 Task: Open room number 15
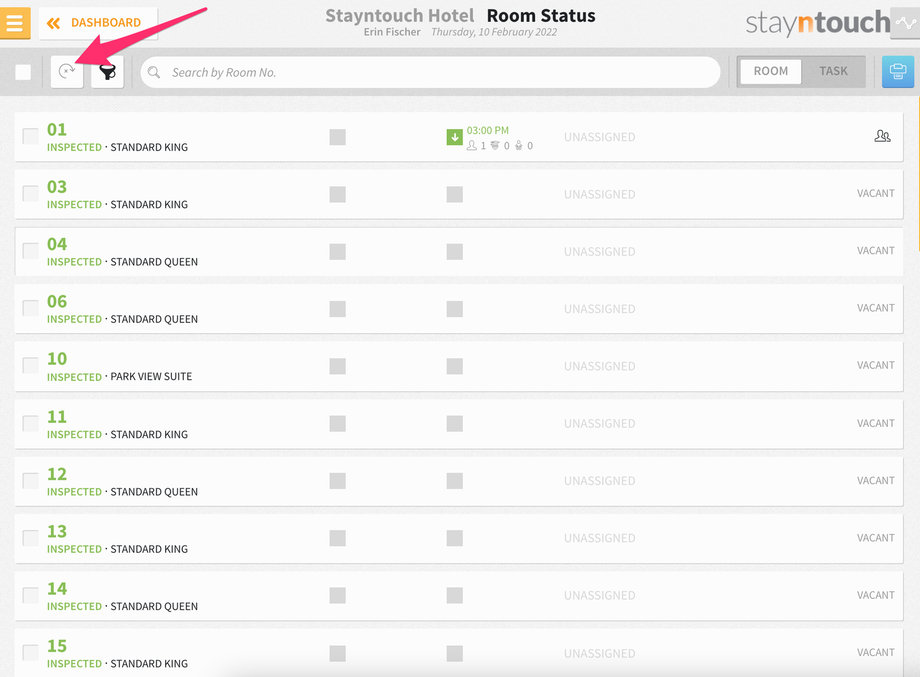[57, 646]
